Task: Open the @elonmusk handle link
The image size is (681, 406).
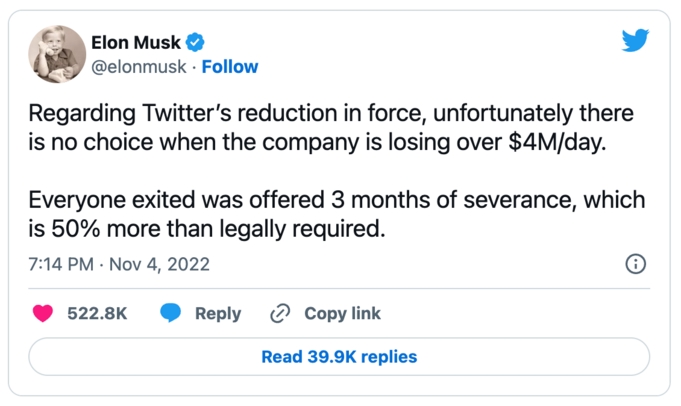Action: pyautogui.click(x=142, y=67)
